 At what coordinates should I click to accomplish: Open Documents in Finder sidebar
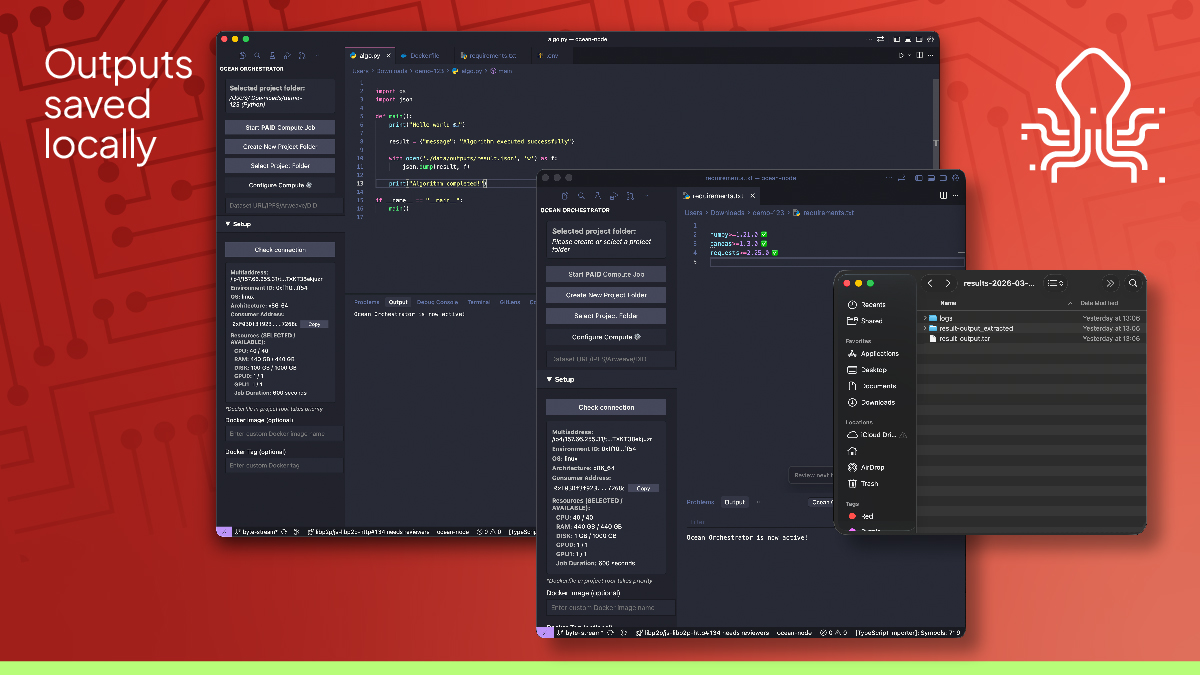pyautogui.click(x=872, y=386)
